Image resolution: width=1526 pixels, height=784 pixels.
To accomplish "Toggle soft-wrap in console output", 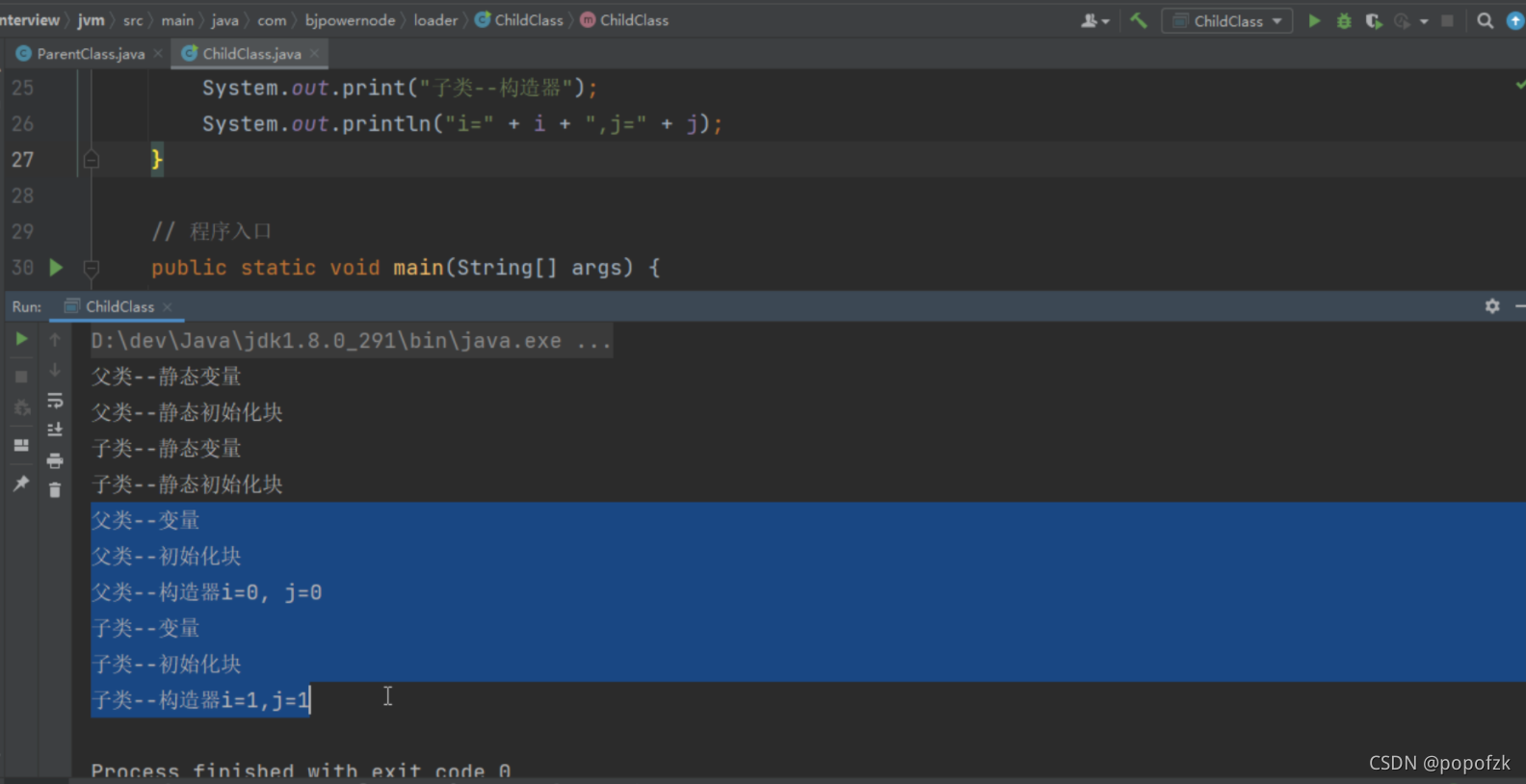I will point(55,400).
